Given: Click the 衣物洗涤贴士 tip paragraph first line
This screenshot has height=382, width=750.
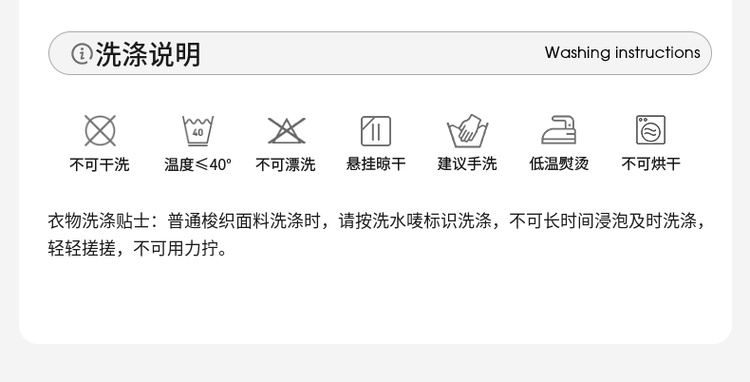Looking at the screenshot, I should pyautogui.click(x=377, y=221).
